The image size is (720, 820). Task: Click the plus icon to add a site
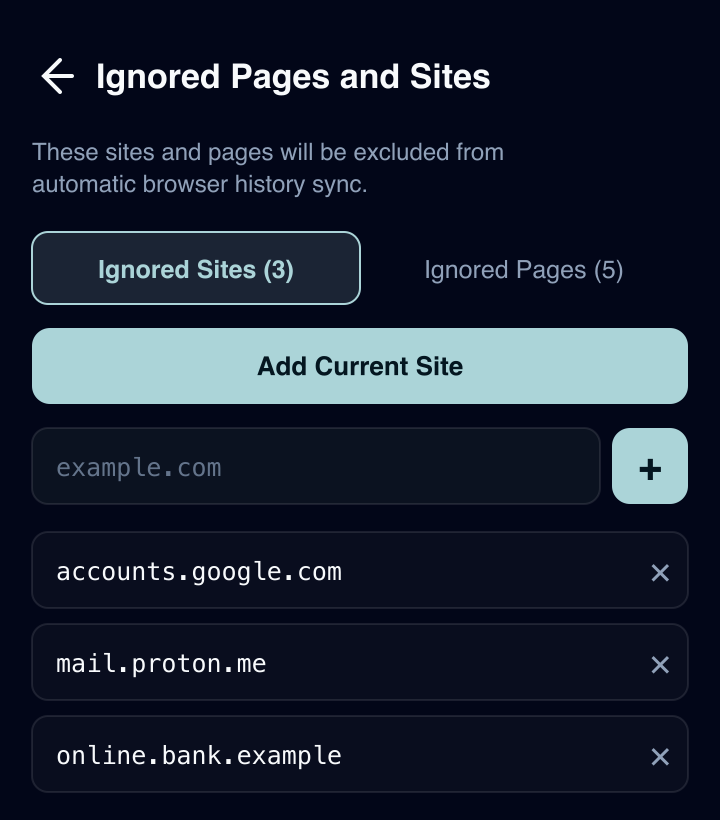tap(650, 466)
